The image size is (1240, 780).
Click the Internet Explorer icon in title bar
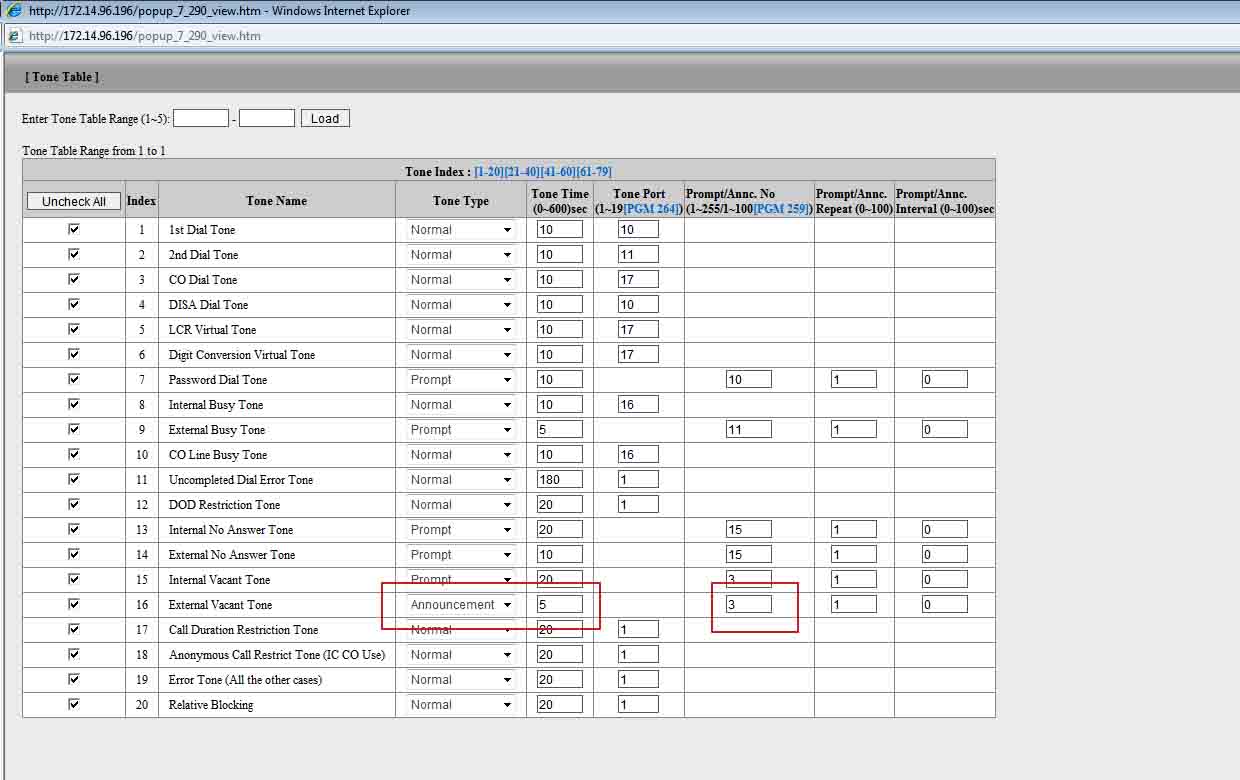[14, 11]
